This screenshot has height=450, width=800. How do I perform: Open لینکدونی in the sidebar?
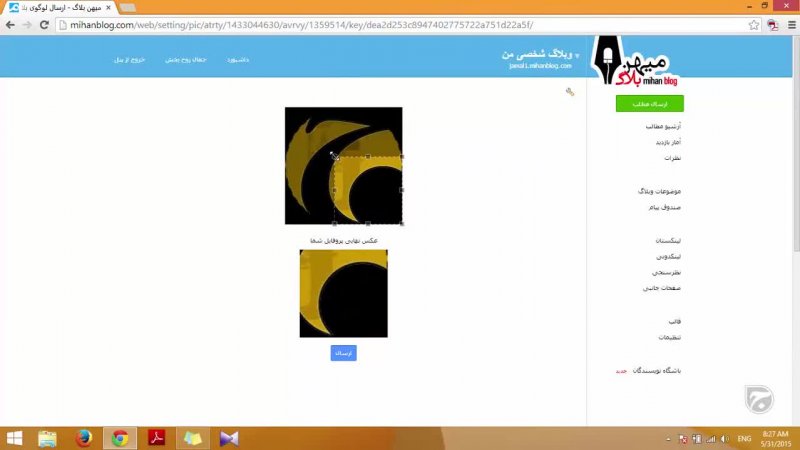point(668,256)
